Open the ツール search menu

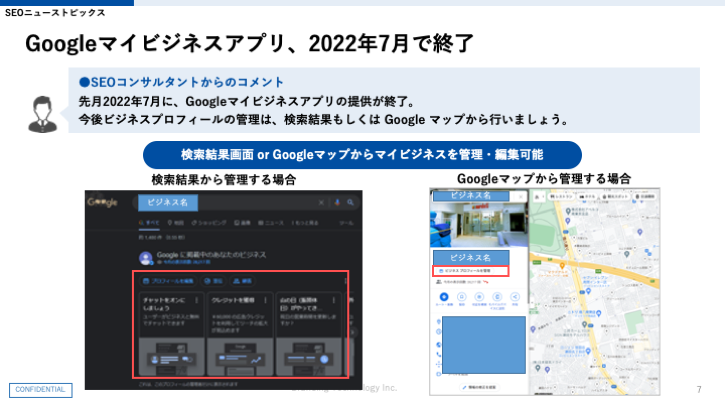pos(346,223)
